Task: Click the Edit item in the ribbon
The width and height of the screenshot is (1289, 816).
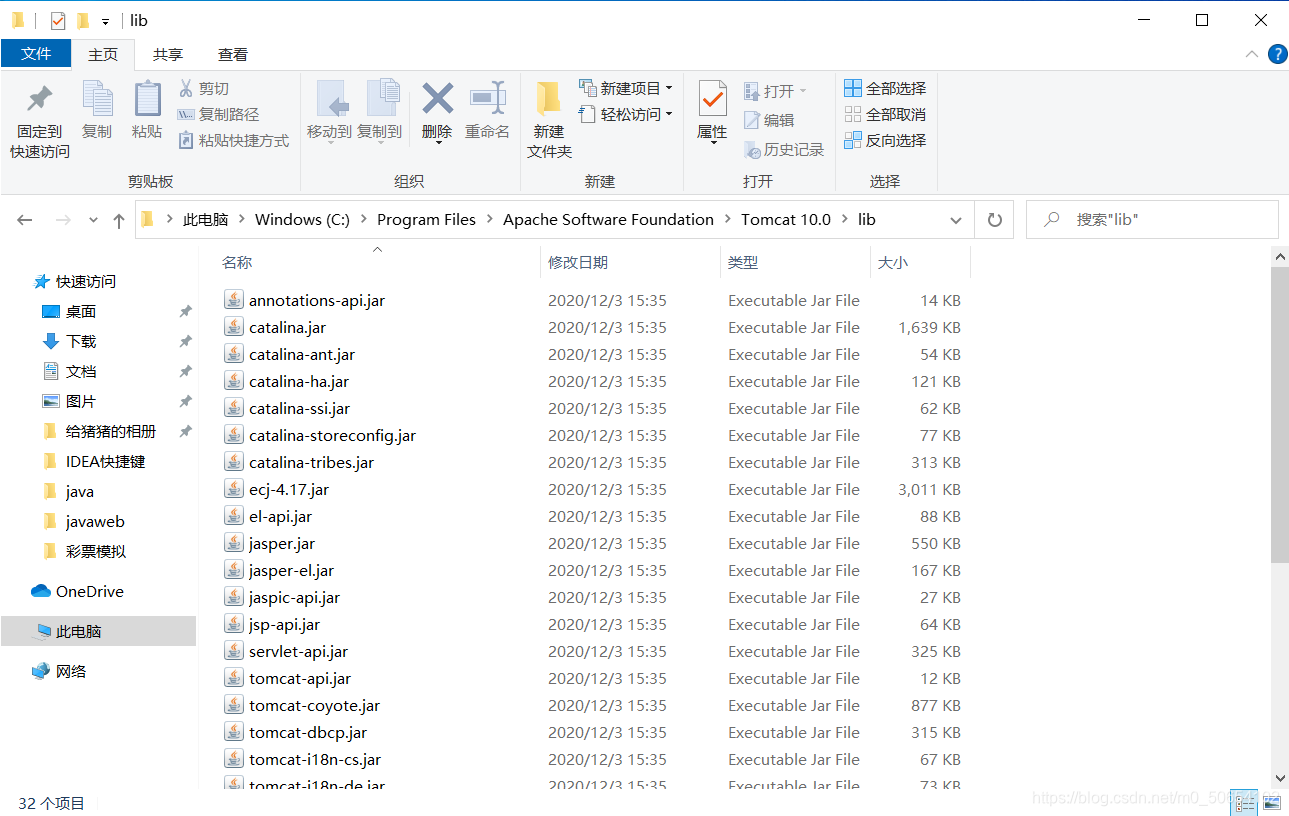Action: [769, 120]
